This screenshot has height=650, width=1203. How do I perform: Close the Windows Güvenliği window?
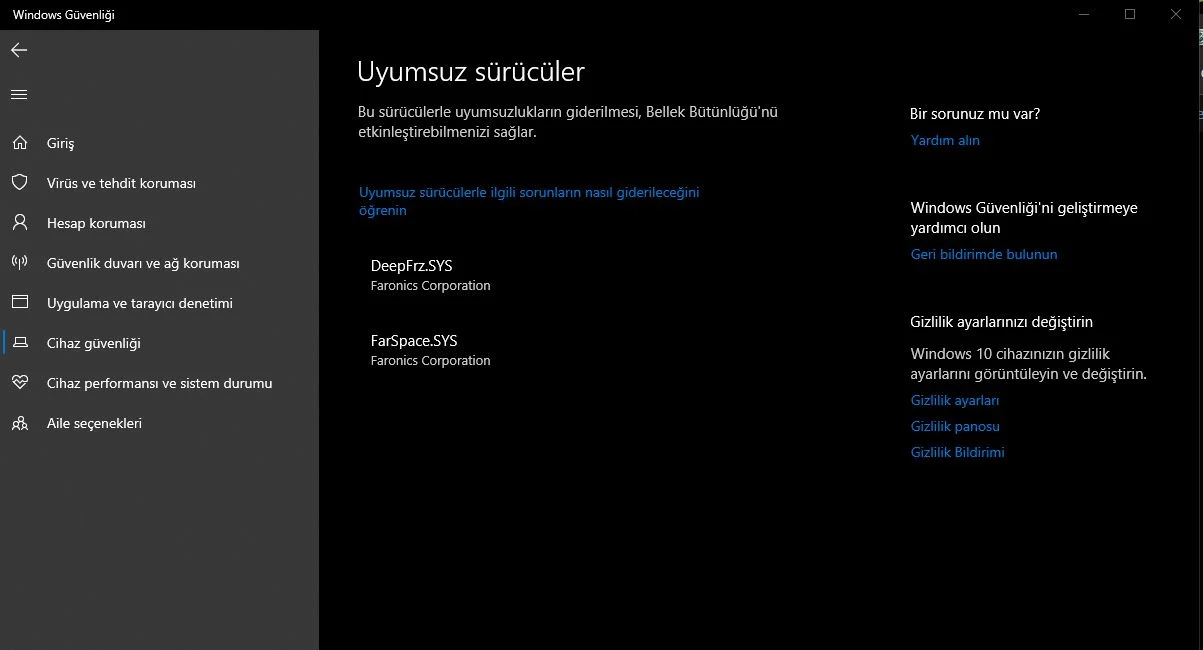tap(1176, 14)
